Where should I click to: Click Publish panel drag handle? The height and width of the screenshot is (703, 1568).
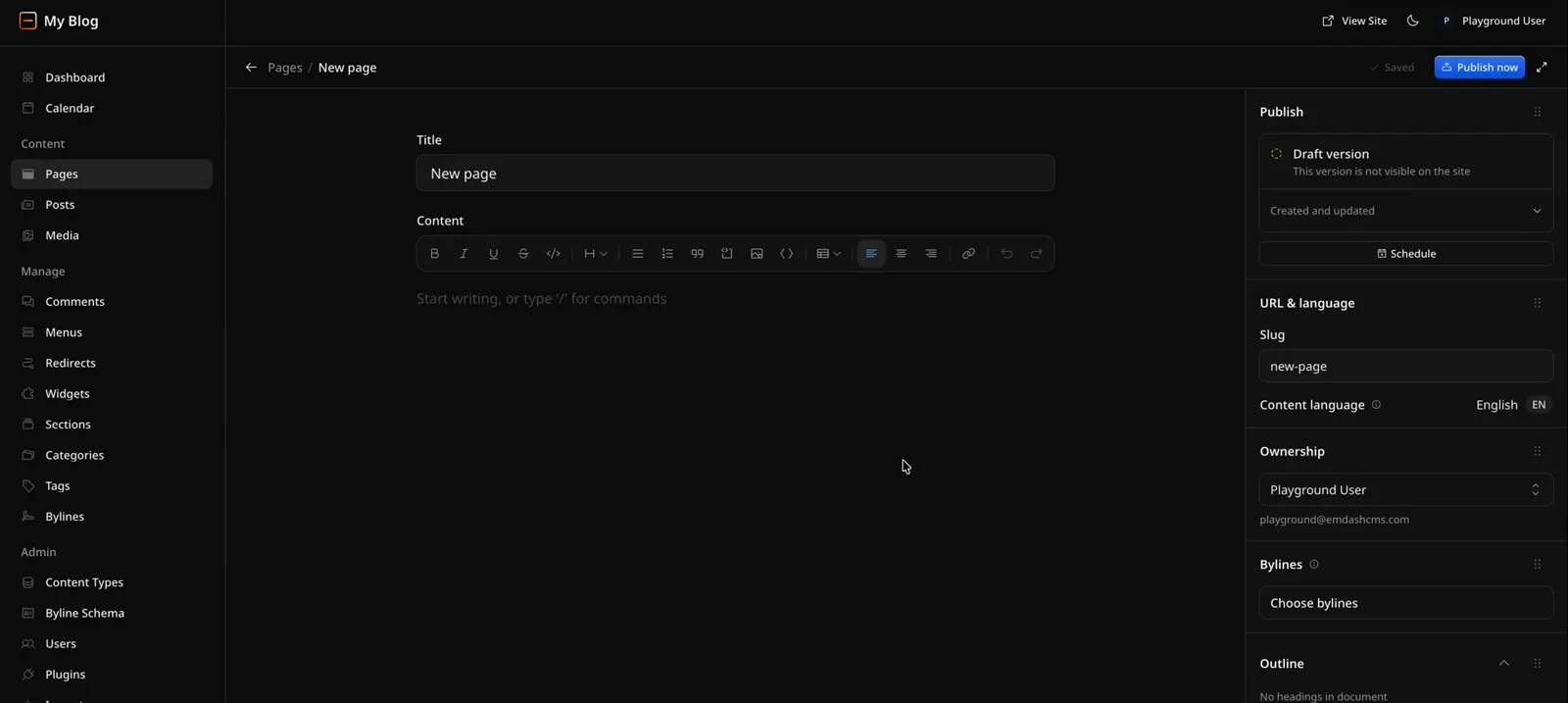[x=1538, y=112]
